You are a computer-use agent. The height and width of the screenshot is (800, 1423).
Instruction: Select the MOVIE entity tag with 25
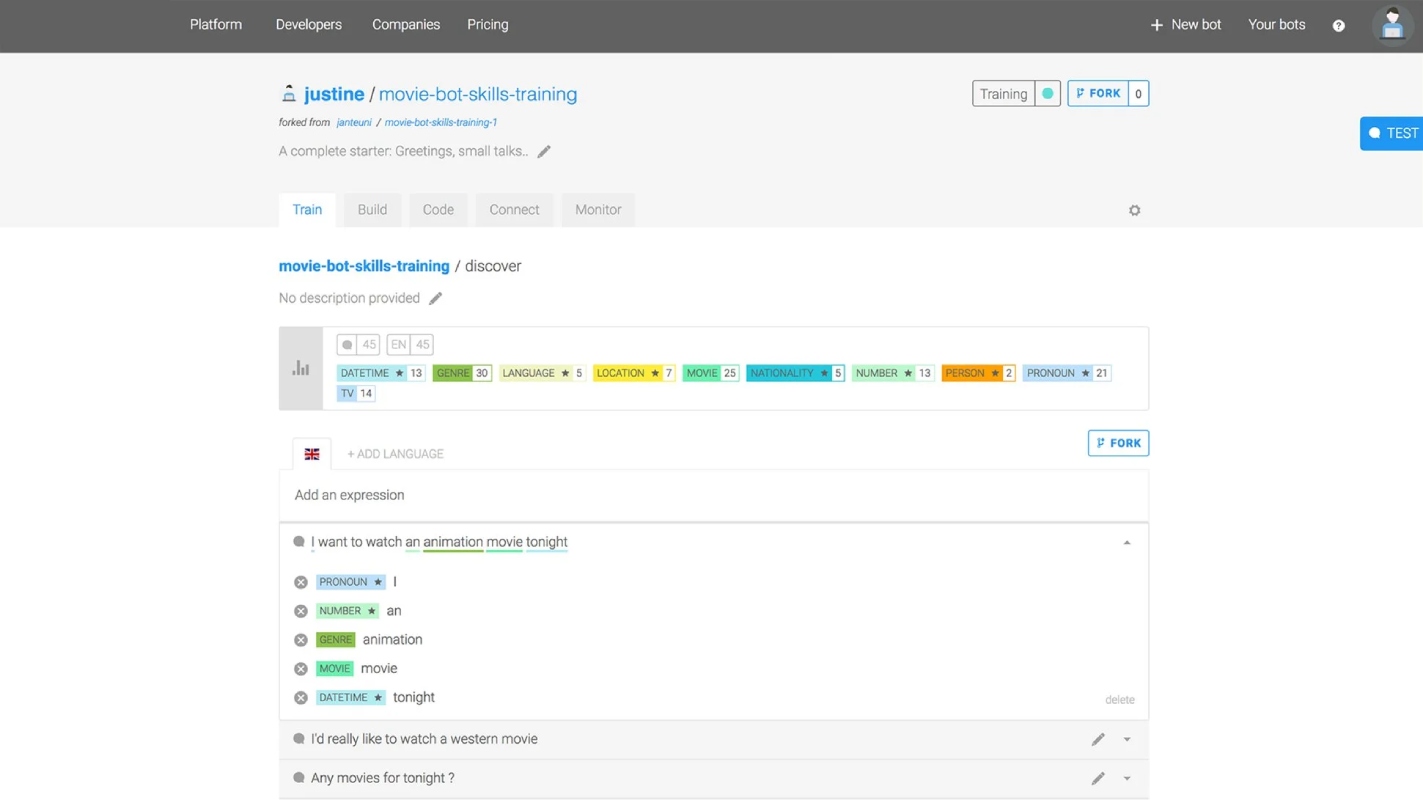(x=711, y=373)
